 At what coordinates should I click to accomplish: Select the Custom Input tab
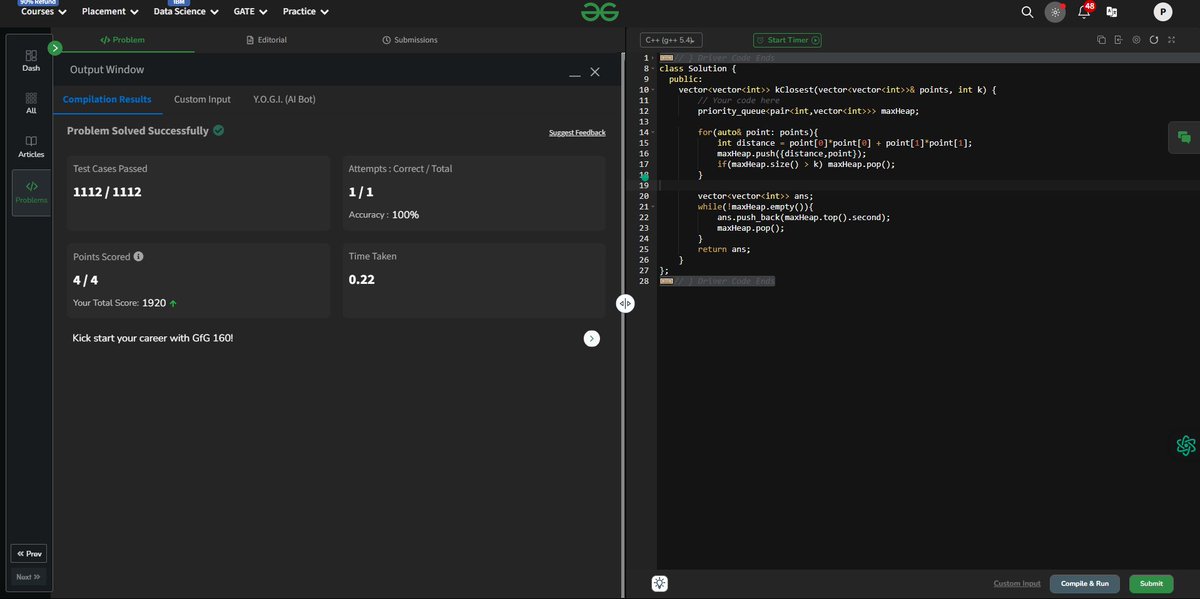pos(202,99)
